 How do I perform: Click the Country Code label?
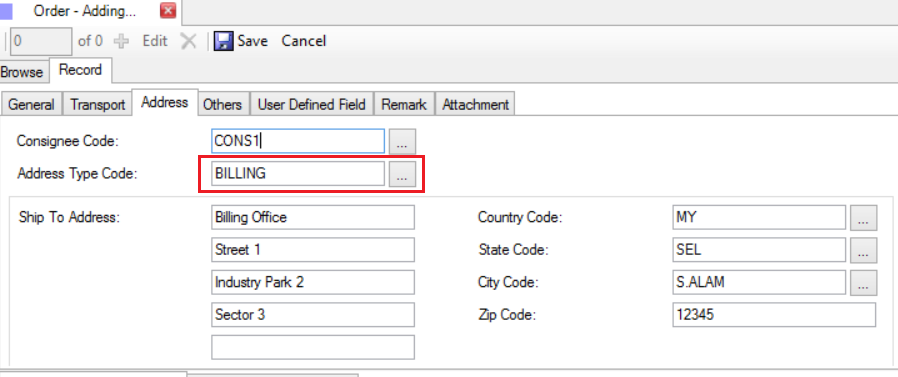pyautogui.click(x=521, y=218)
